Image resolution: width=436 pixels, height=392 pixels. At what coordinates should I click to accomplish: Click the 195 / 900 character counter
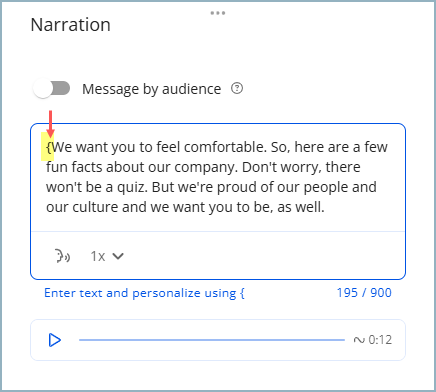(364, 293)
